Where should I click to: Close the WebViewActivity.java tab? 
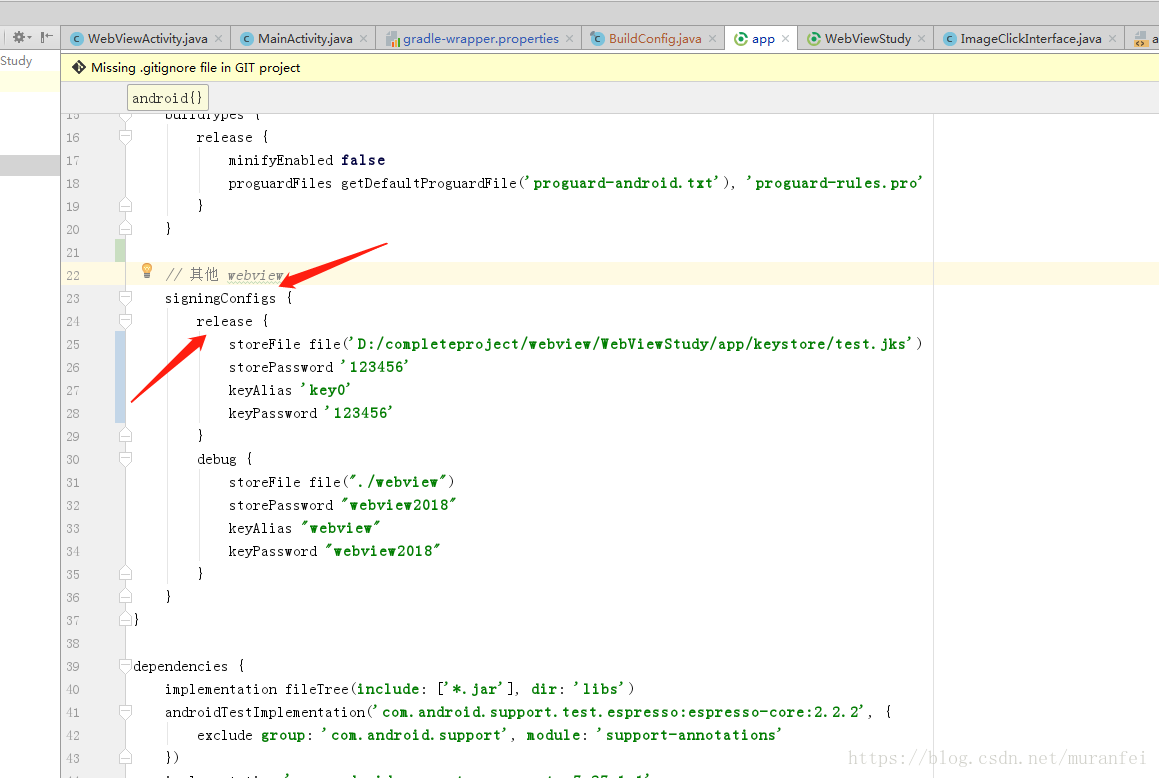coord(218,38)
